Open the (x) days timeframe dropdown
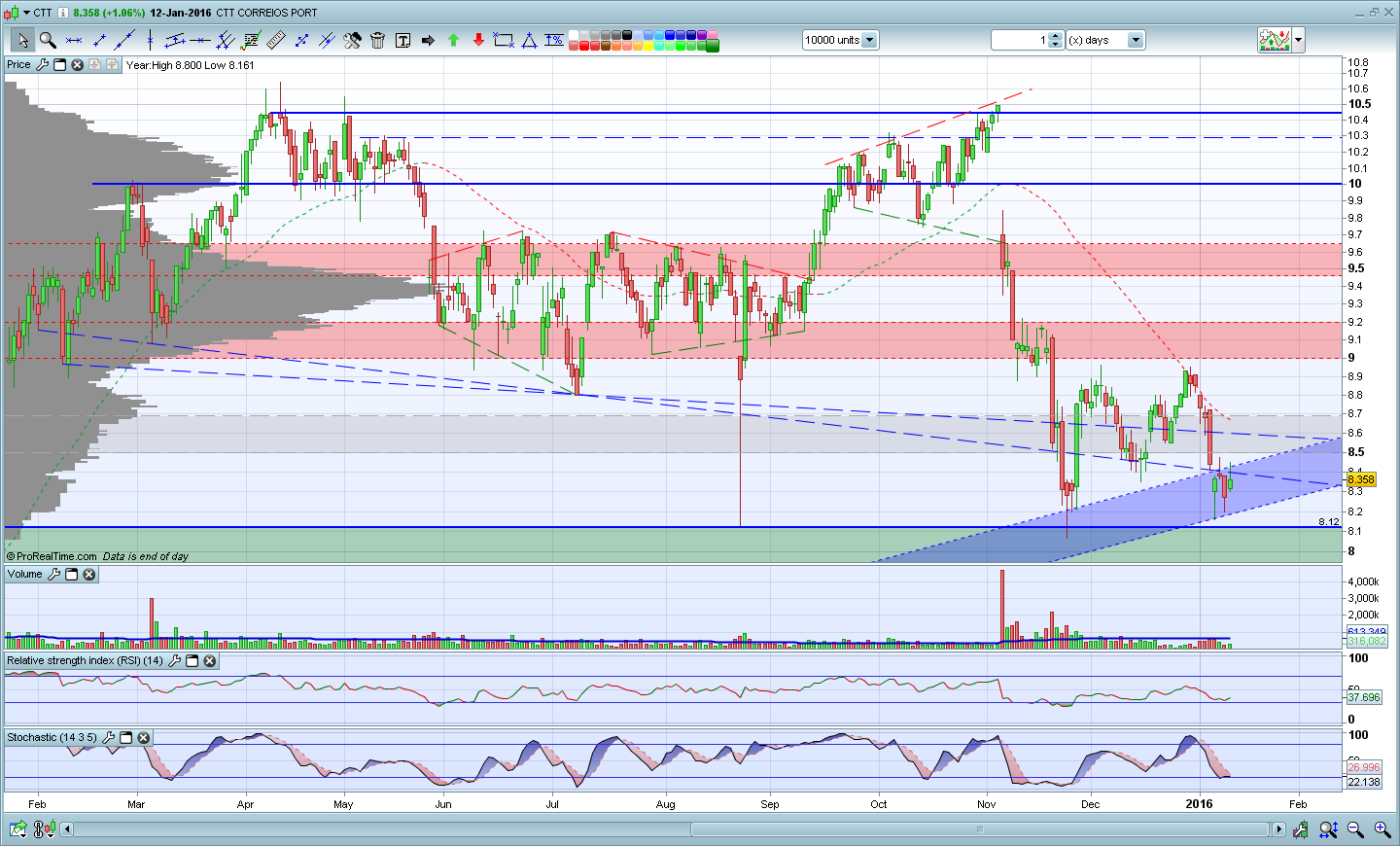The height and width of the screenshot is (846, 1400). (x=1136, y=40)
